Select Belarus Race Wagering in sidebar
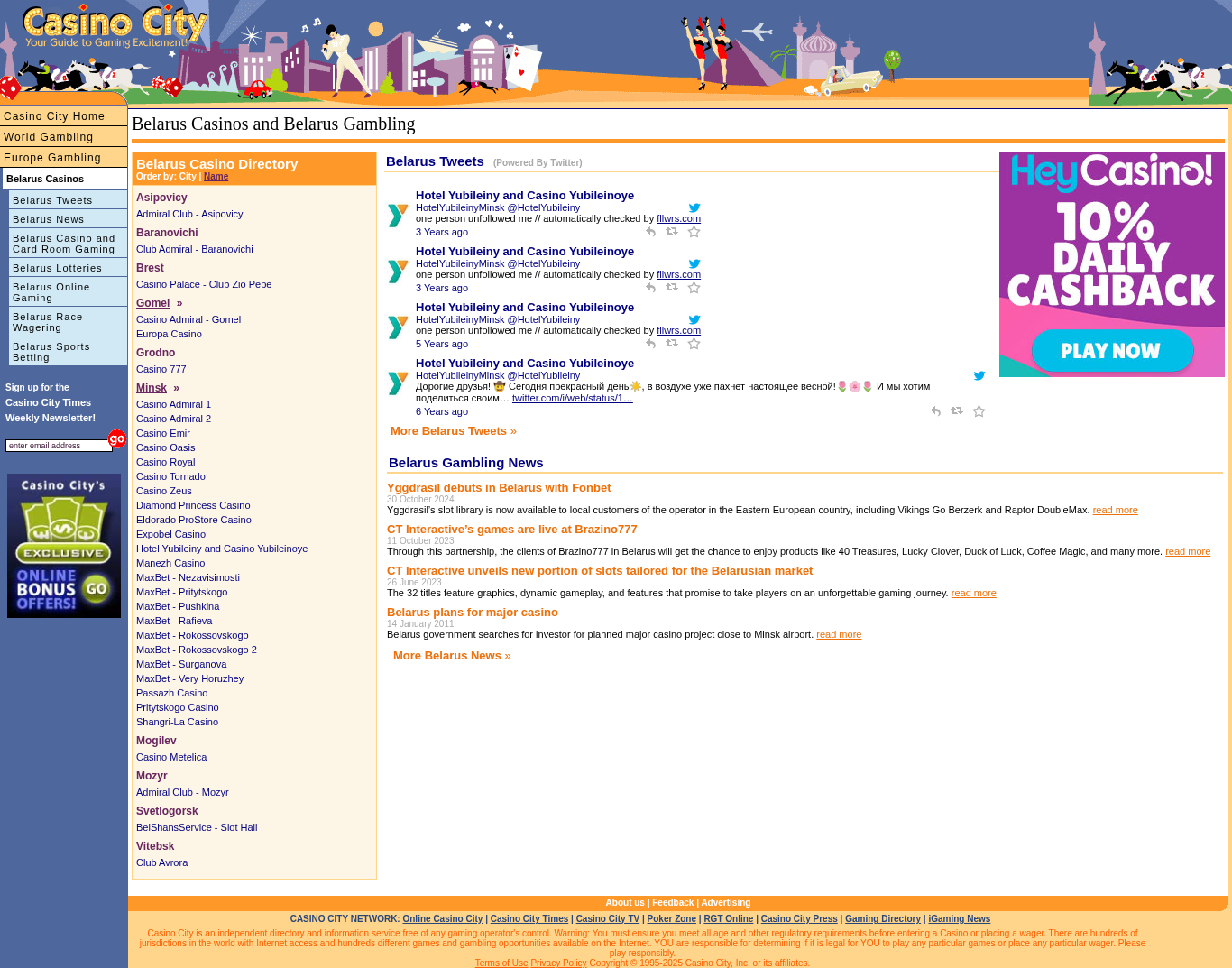Image resolution: width=1232 pixels, height=968 pixels. click(69, 322)
